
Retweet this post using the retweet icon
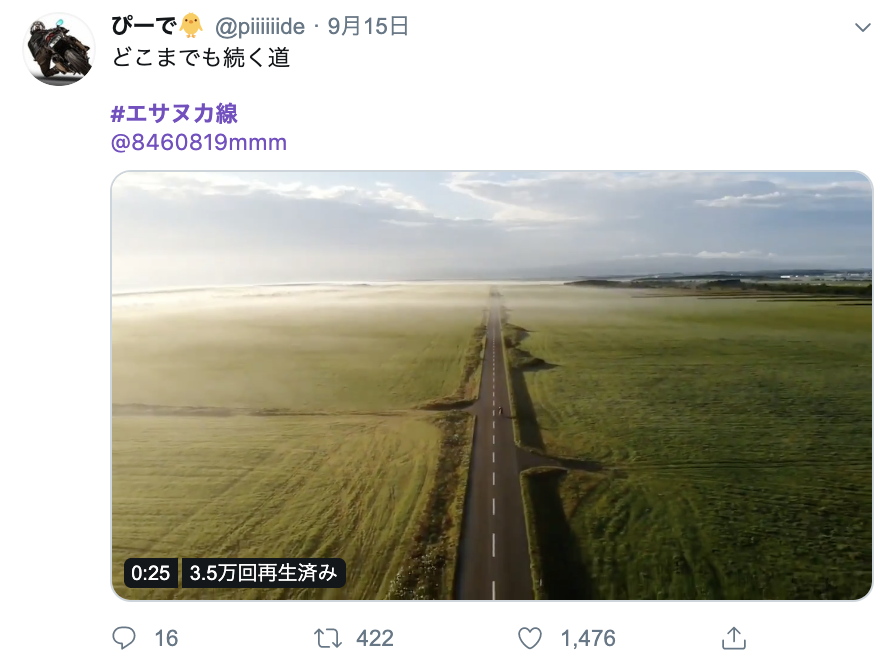coord(328,638)
